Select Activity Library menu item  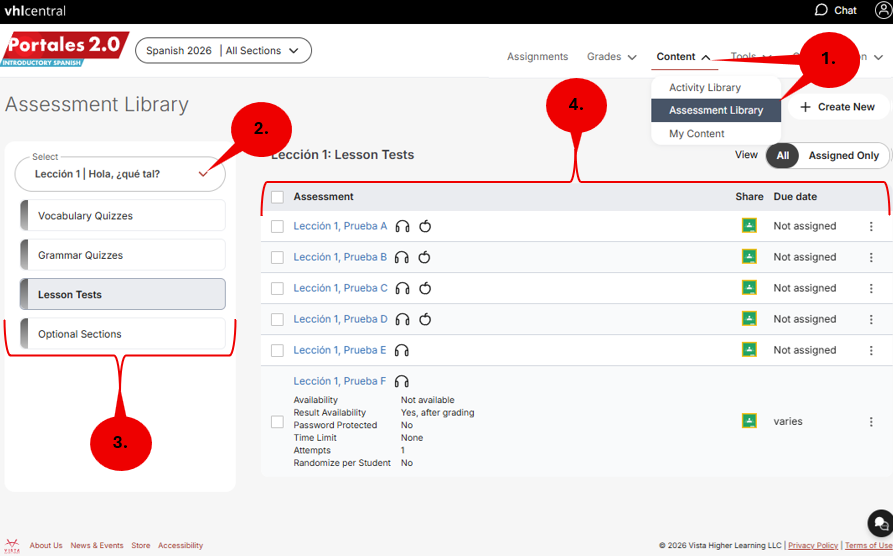716,87
